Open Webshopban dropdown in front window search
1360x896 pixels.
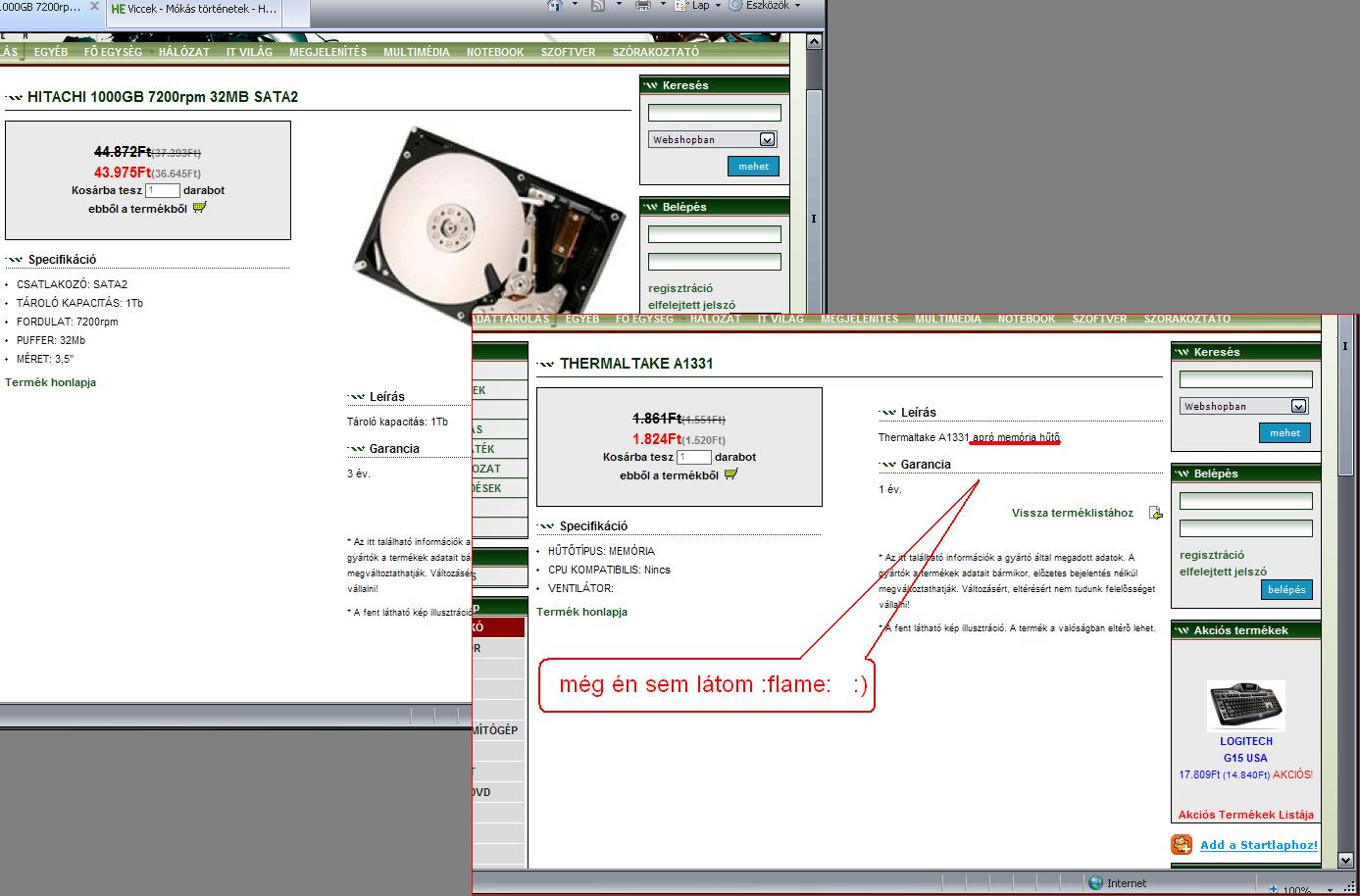pos(1299,406)
